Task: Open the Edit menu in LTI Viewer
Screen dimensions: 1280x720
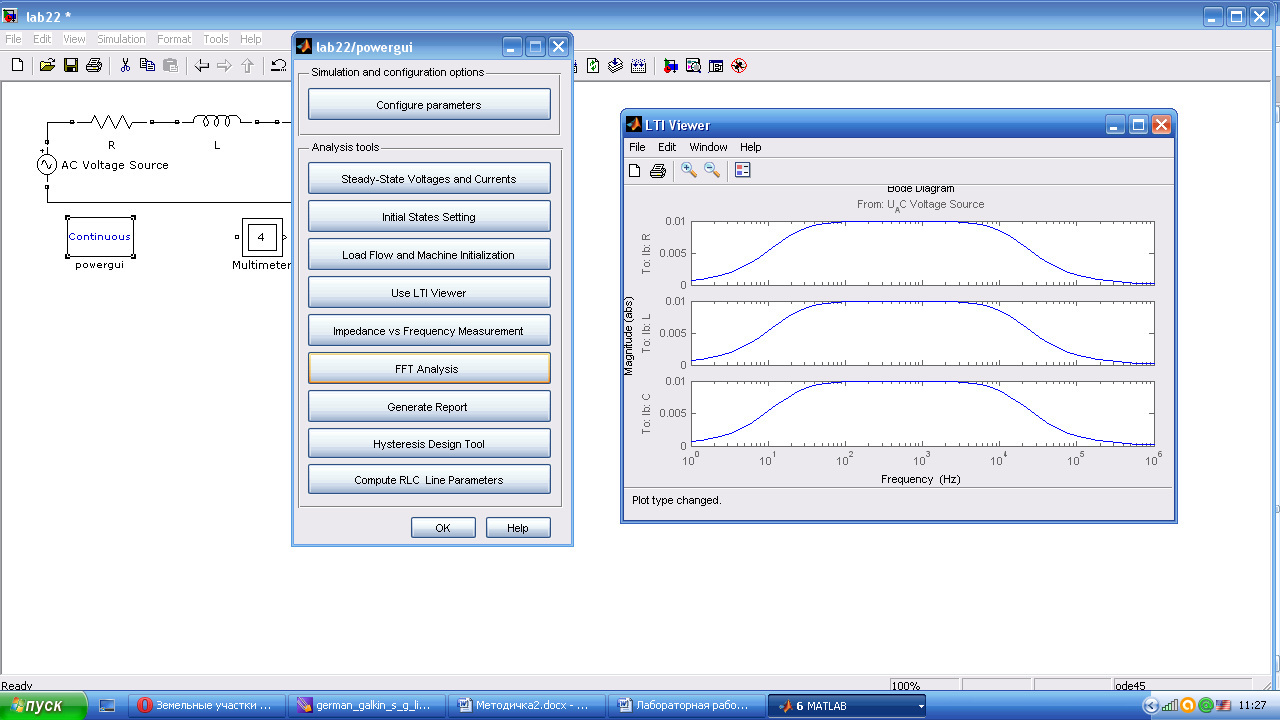Action: 667,147
